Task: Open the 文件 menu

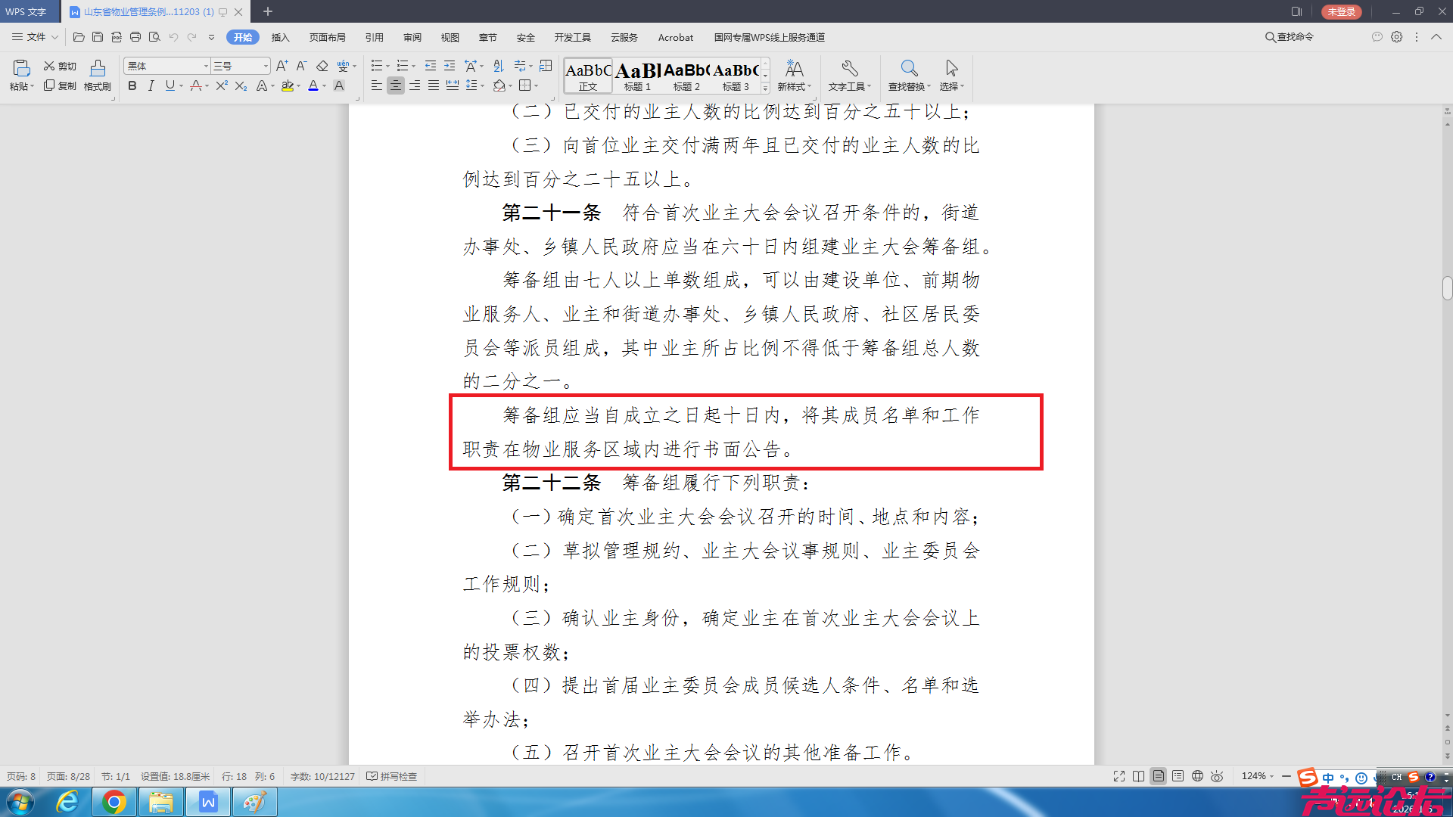Action: (x=34, y=36)
